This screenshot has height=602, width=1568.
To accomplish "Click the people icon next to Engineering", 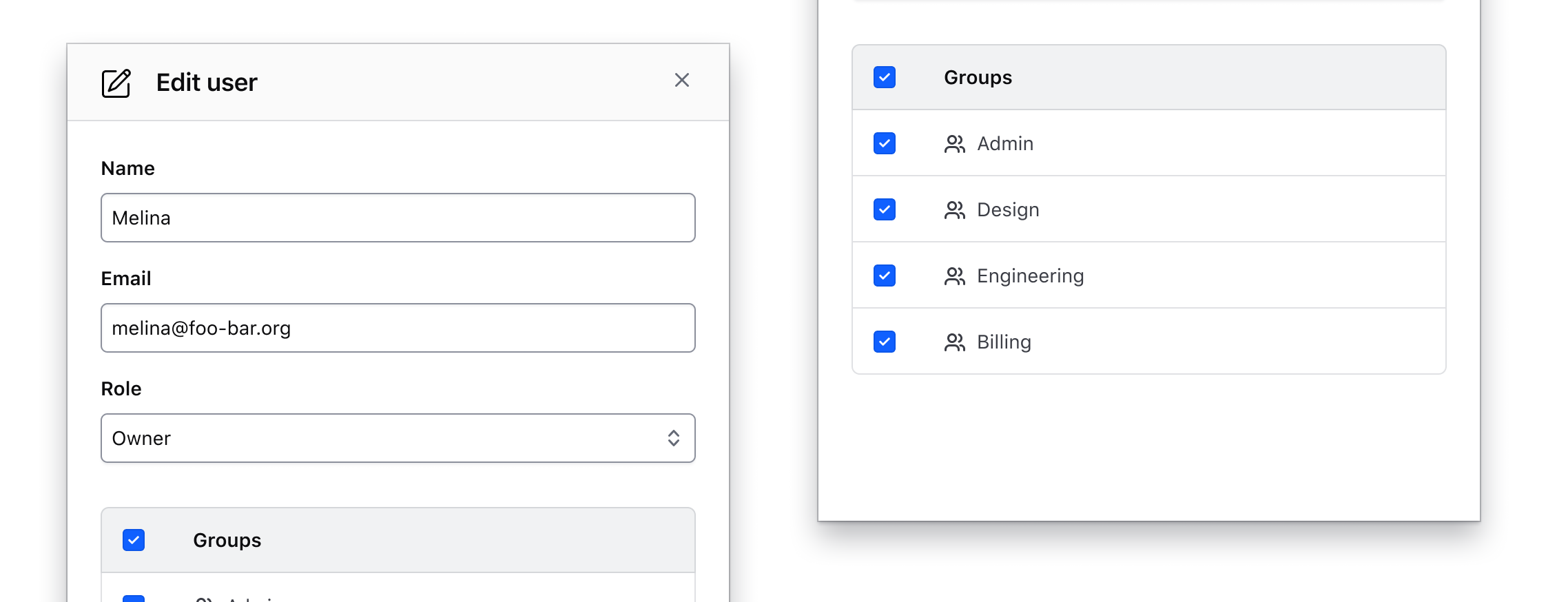I will pos(954,276).
